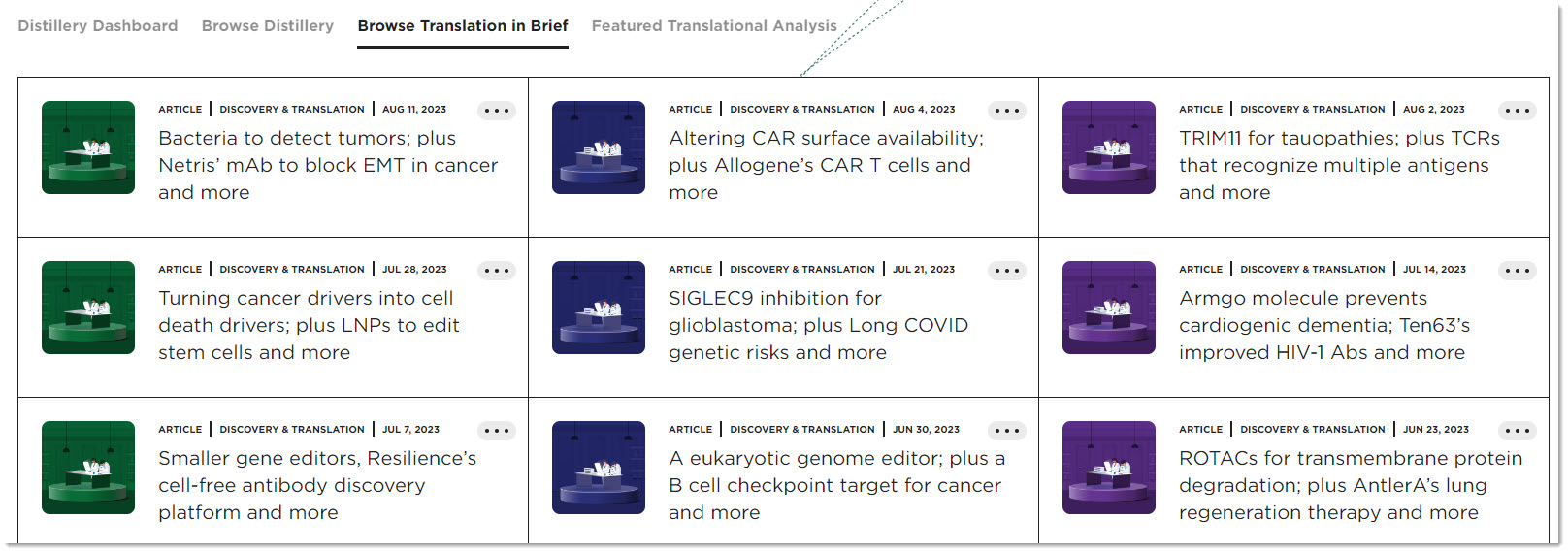Open more options for TRIM11 for tauopathies article

coord(1517,111)
